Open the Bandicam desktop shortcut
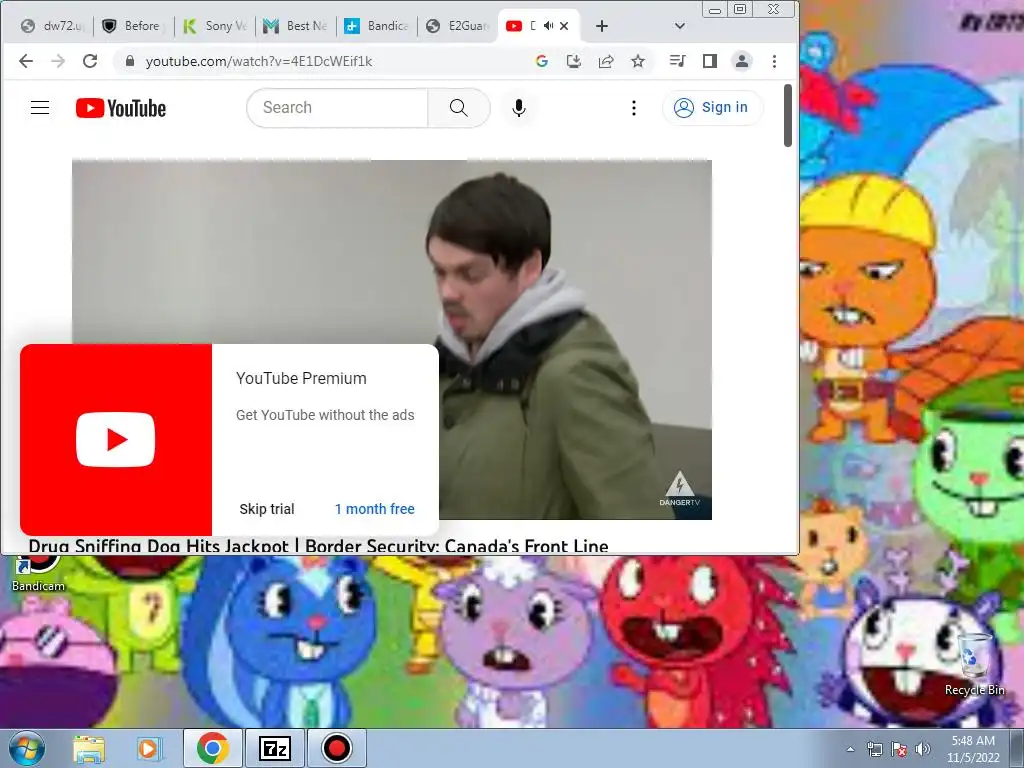Viewport: 1024px width, 768px height. pyautogui.click(x=38, y=573)
